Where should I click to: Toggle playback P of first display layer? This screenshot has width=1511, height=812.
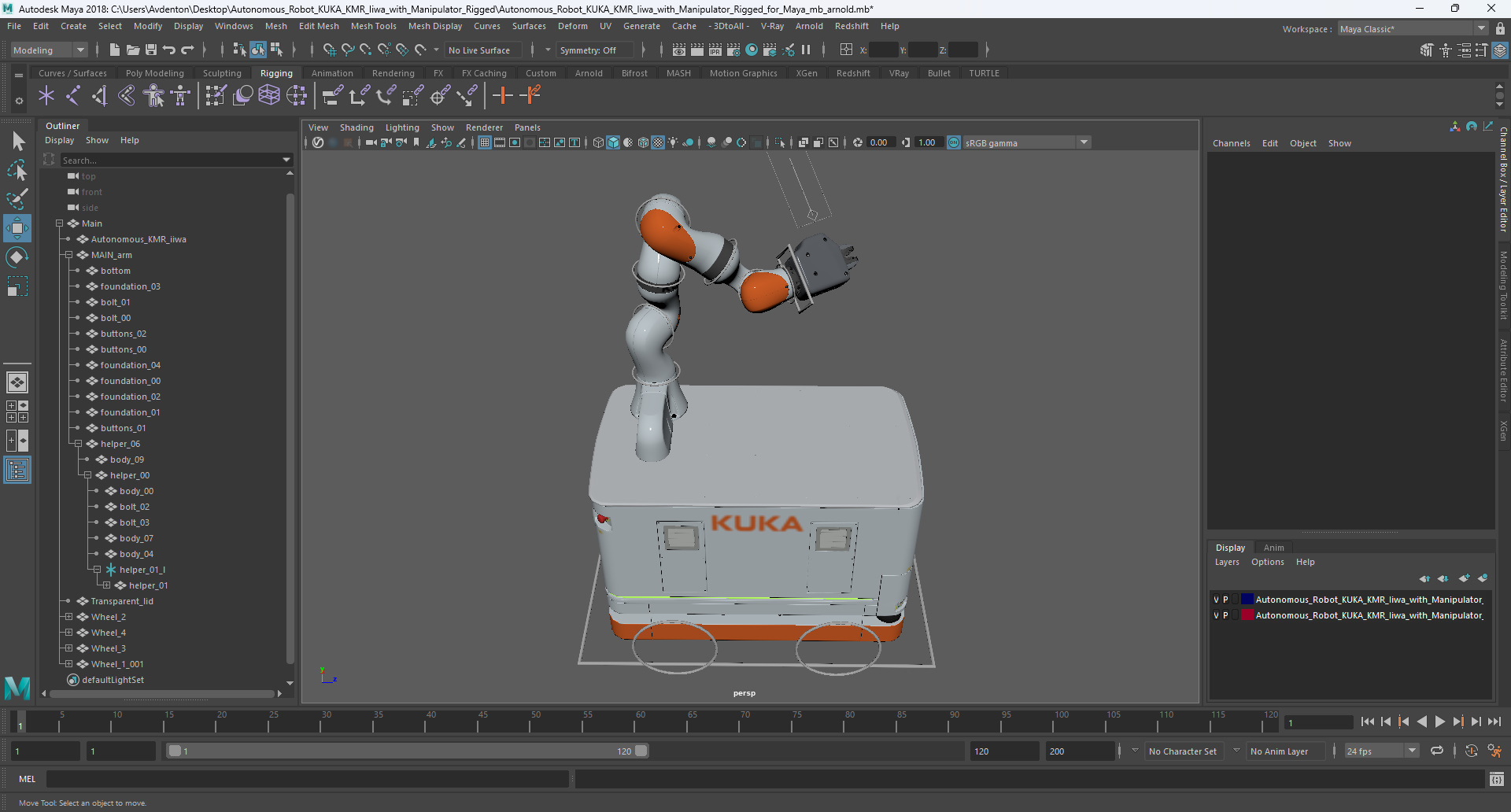[1225, 600]
